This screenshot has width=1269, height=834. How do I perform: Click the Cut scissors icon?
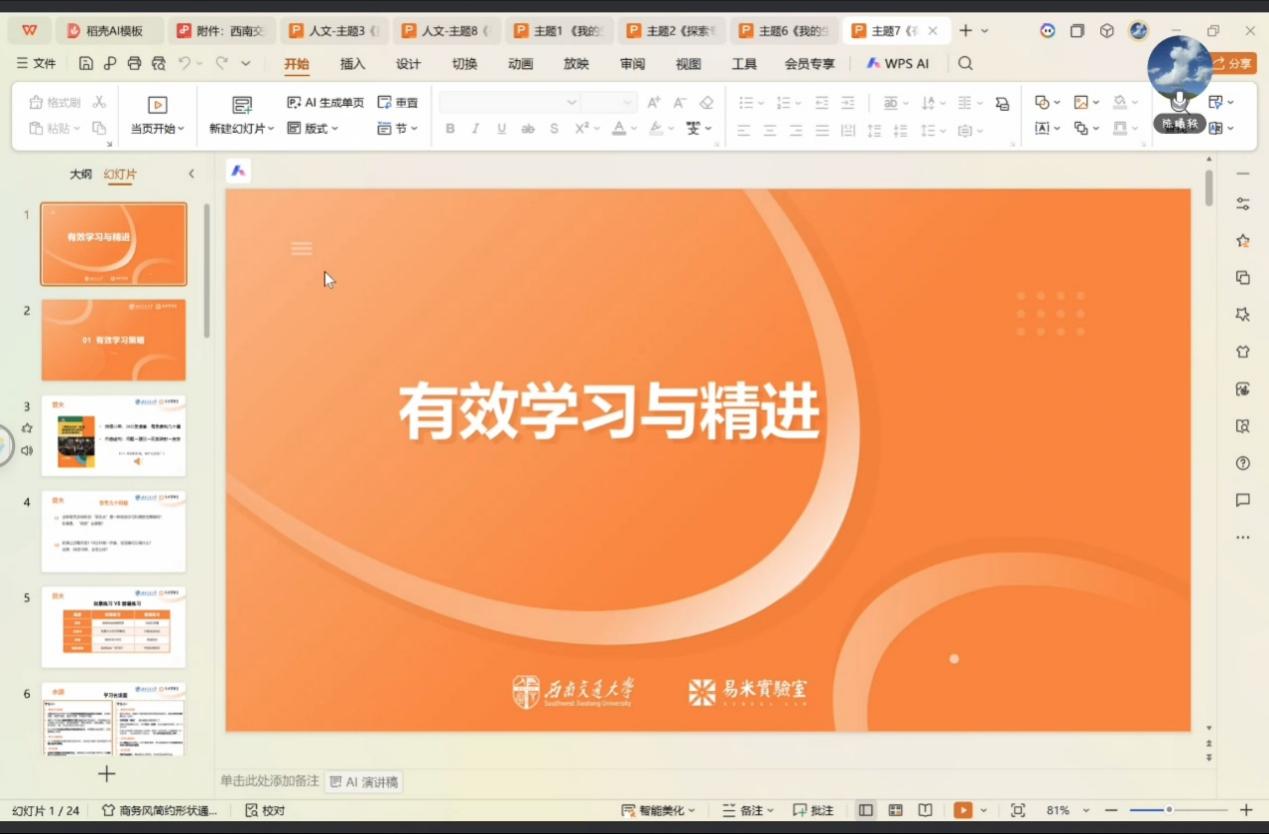pos(99,102)
